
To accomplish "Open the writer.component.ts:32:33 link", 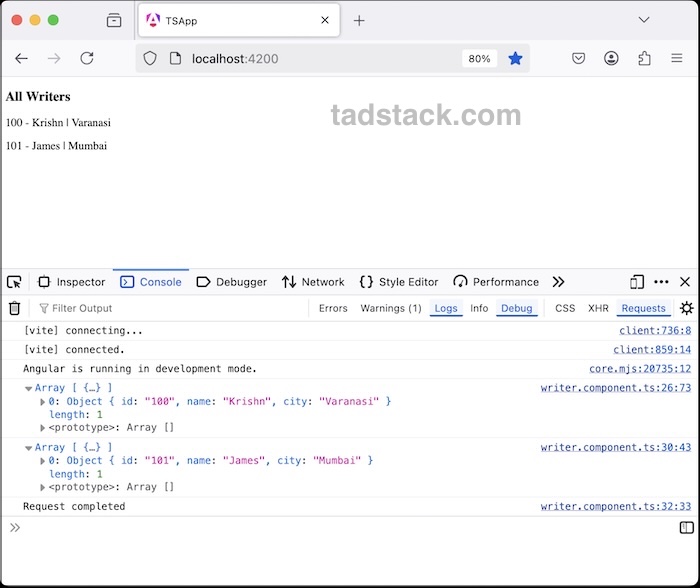I will (616, 506).
